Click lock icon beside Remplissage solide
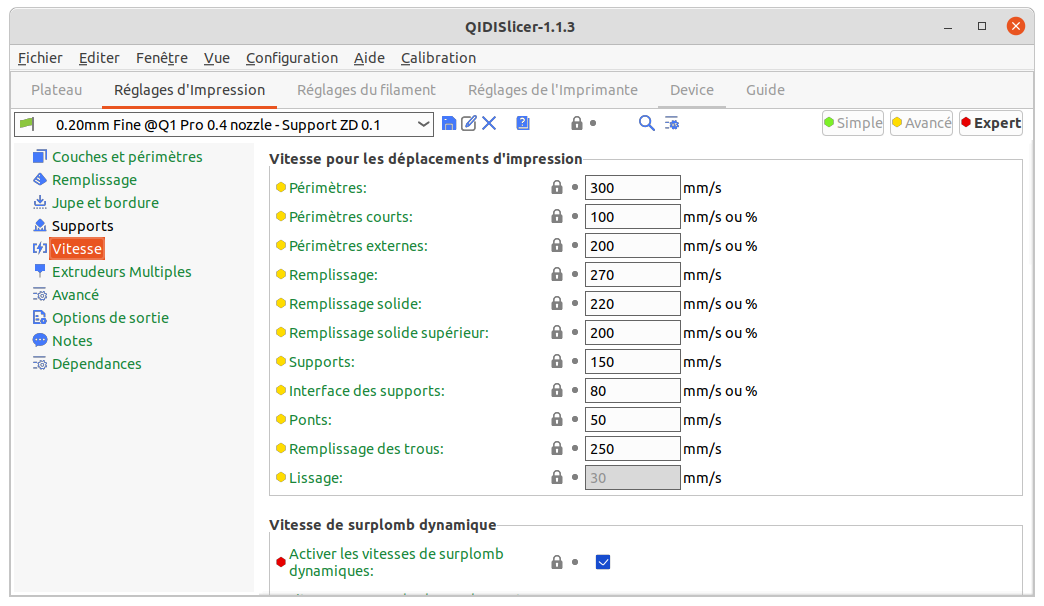This screenshot has width=1044, height=606. coord(557,304)
